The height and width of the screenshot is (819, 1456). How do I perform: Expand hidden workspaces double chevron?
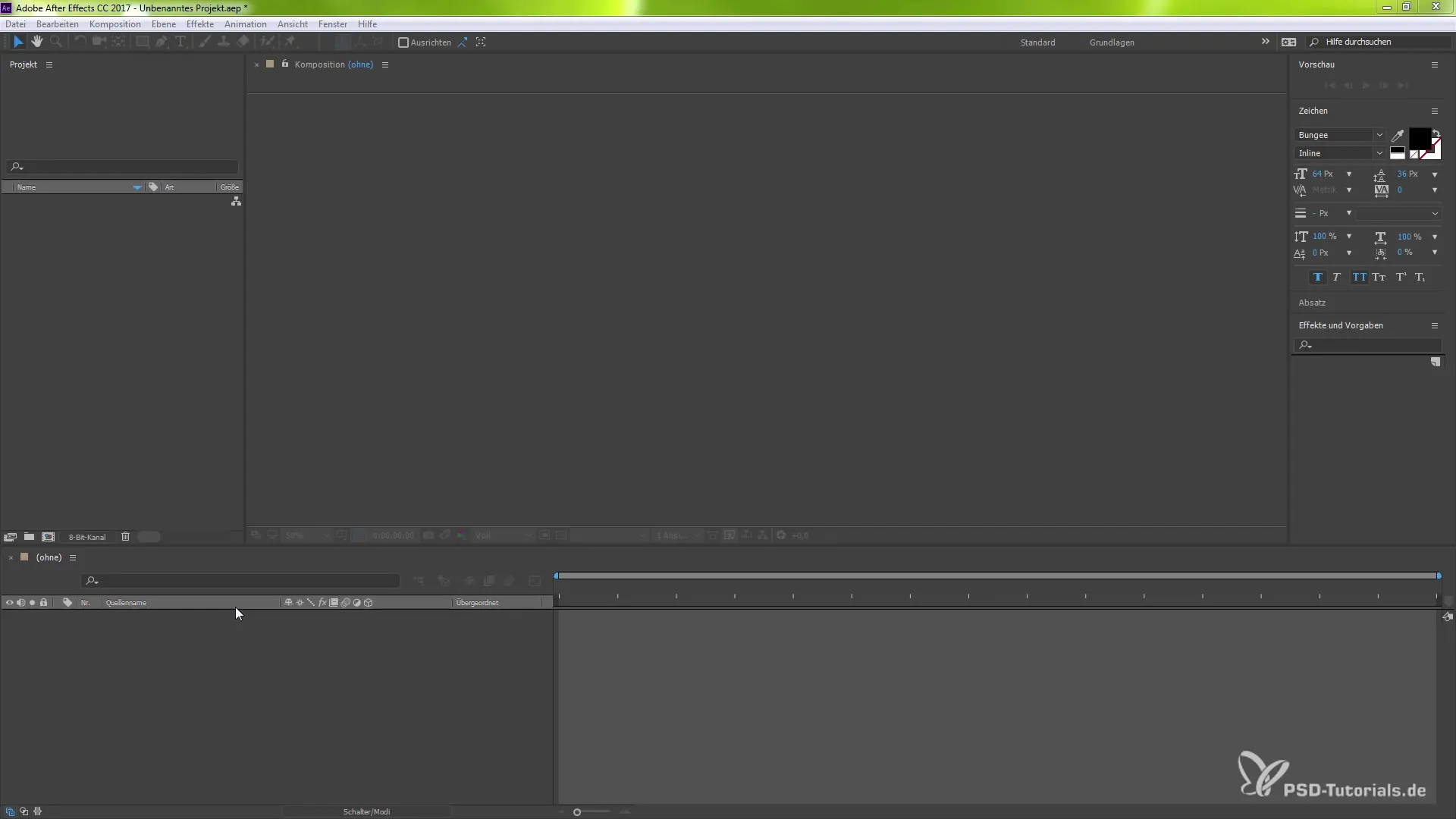[x=1266, y=42]
